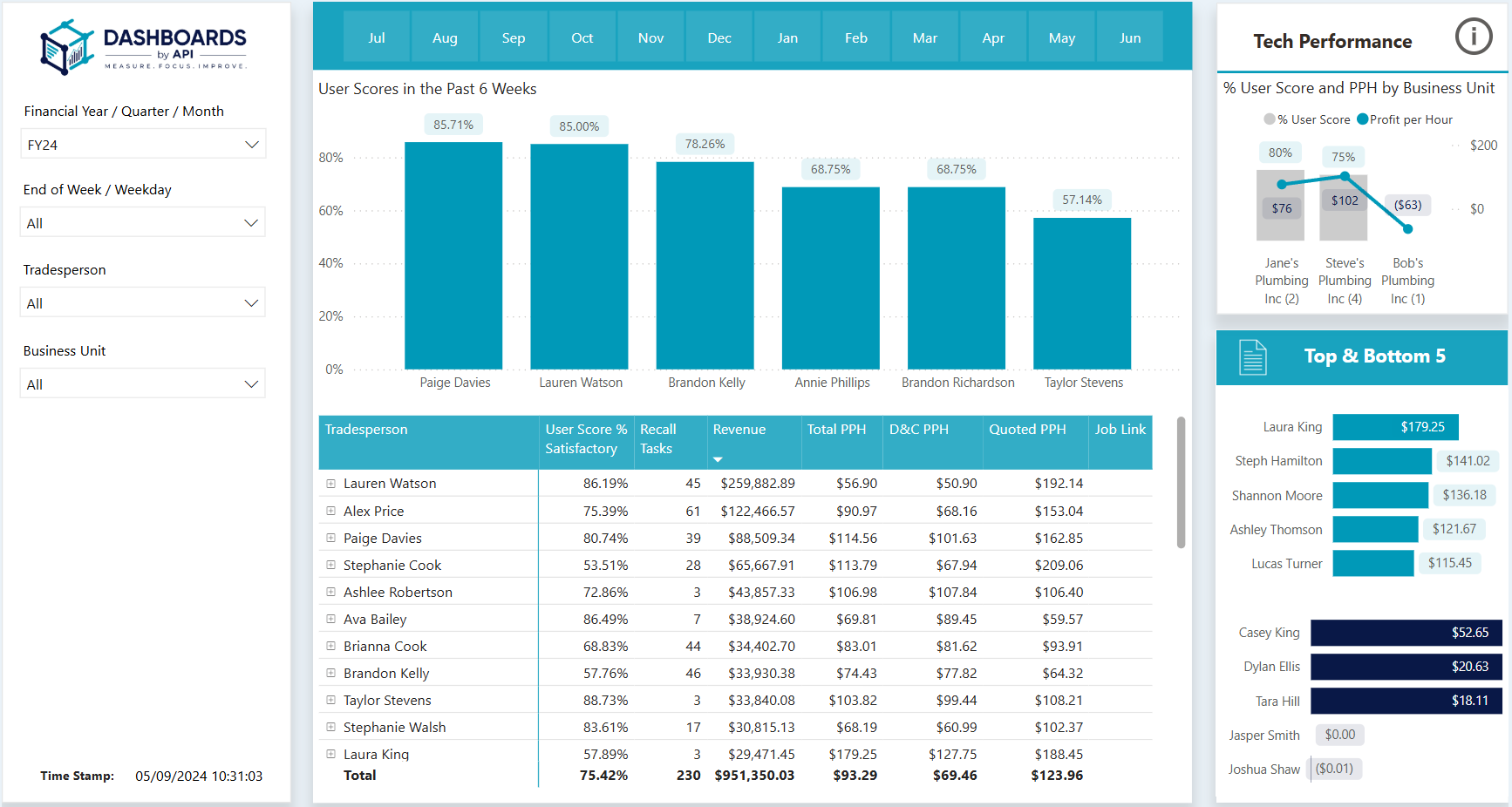The image size is (1512, 807).
Task: Select the Feb month tab
Action: pos(855,37)
